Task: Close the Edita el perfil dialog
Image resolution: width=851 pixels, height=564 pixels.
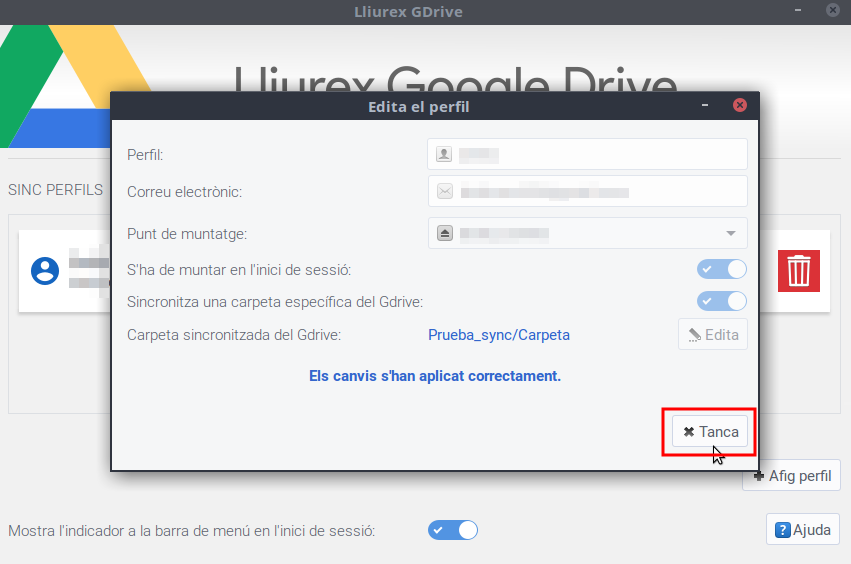Action: coord(739,106)
